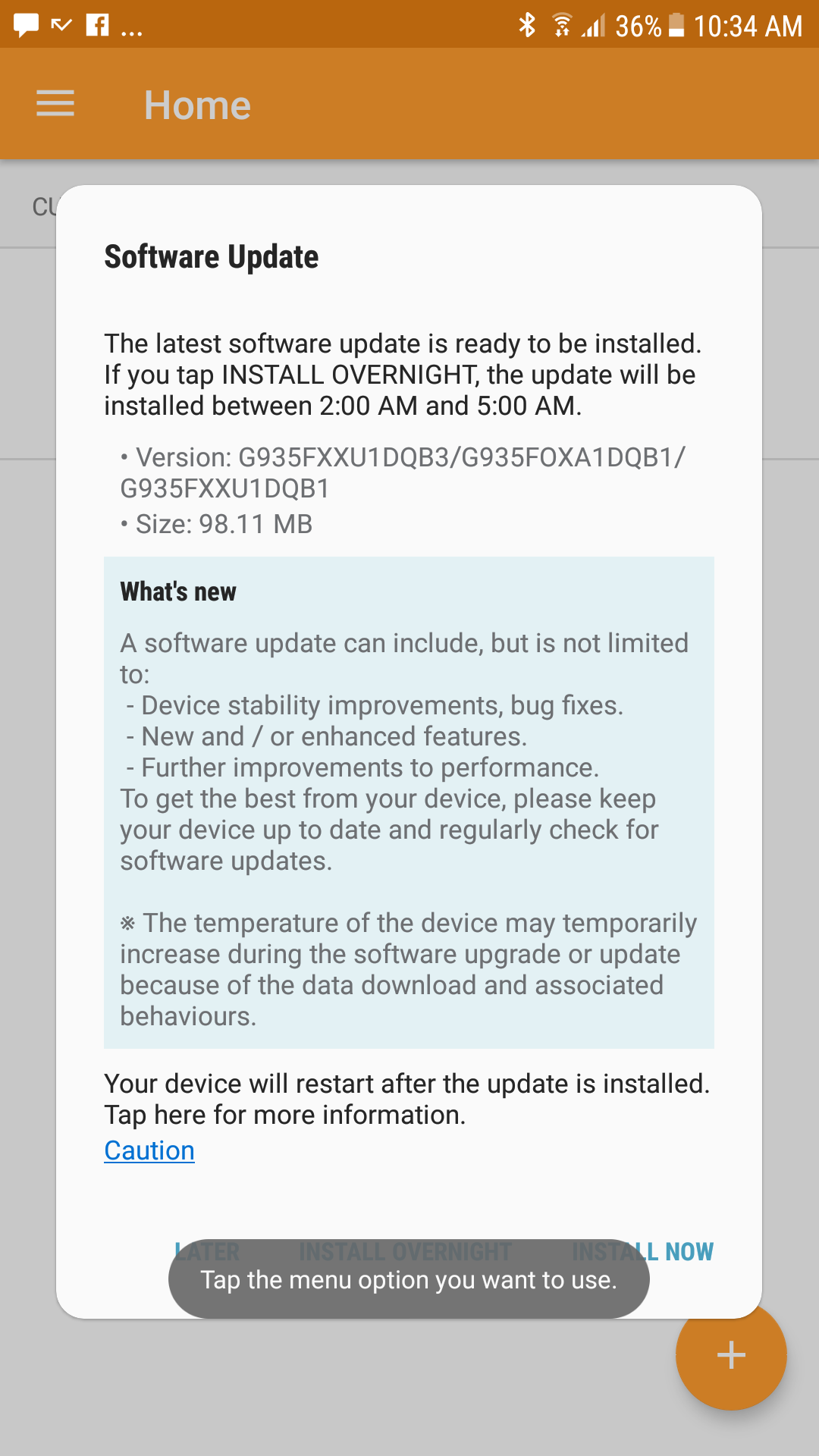This screenshot has width=819, height=1456.
Task: Tap the Software Update dialog title
Action: point(212,257)
